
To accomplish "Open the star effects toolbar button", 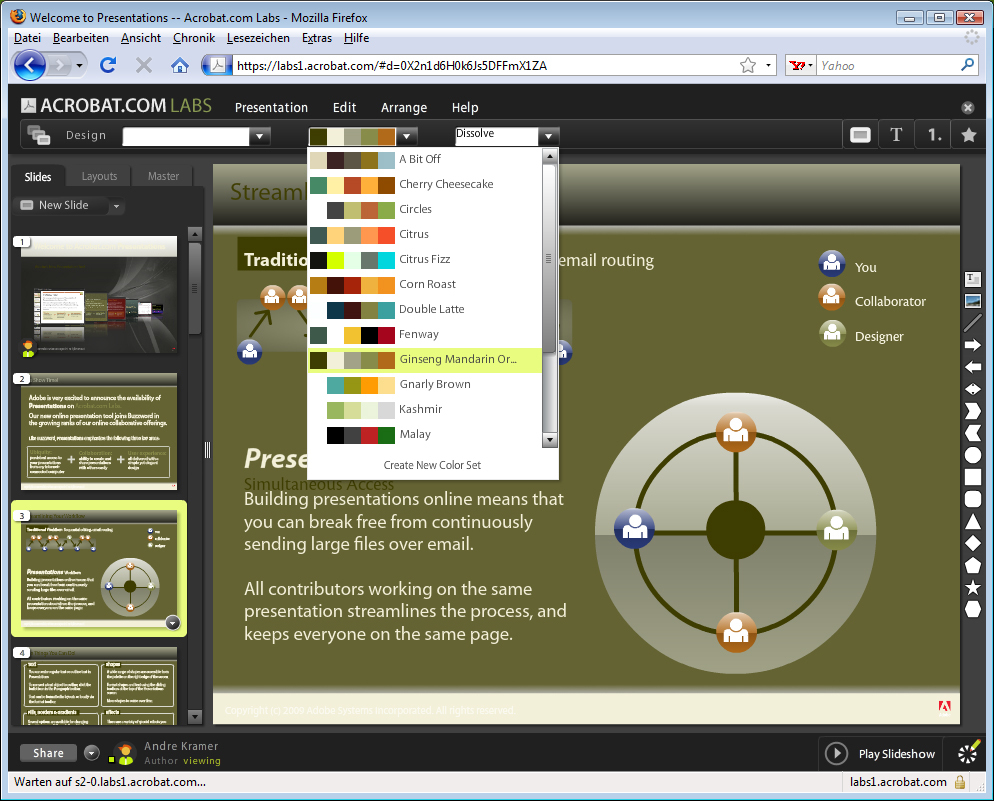I will 969,135.
